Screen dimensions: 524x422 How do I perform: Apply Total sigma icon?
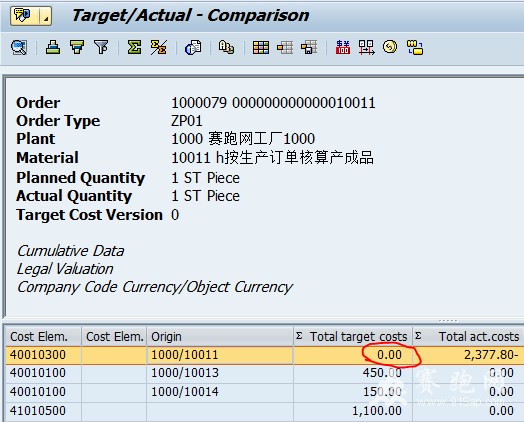(134, 47)
